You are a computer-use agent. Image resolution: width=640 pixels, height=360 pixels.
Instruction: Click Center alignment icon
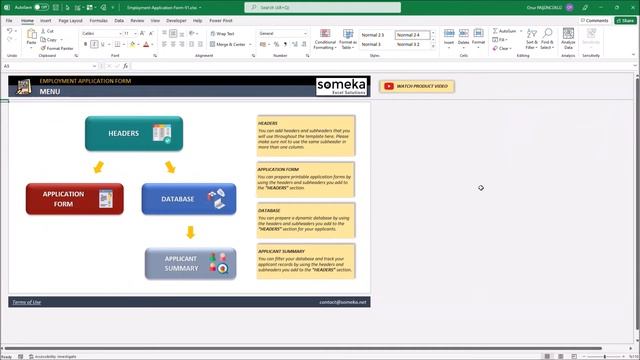coord(173,44)
